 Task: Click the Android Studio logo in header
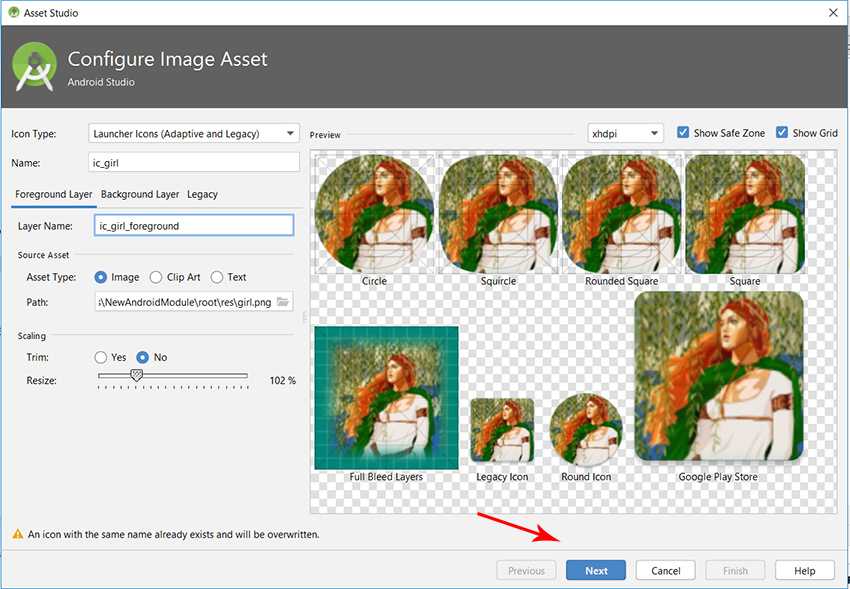click(33, 66)
